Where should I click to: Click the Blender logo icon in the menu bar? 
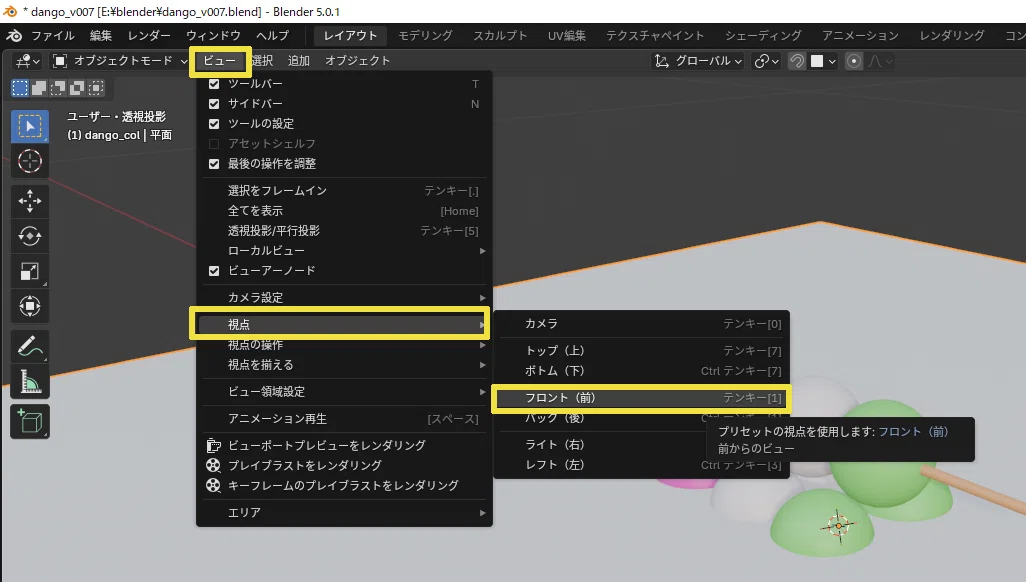pos(14,35)
